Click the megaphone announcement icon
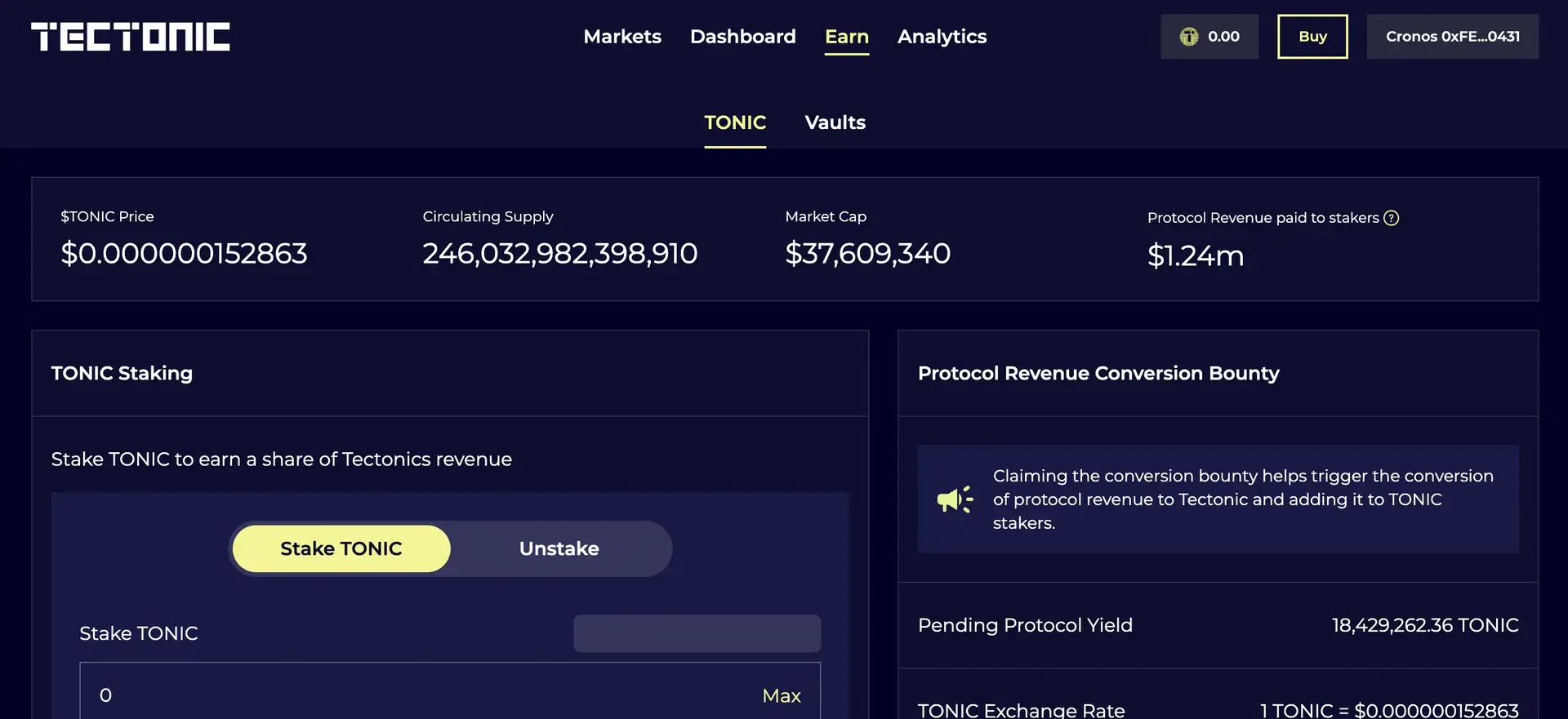Image resolution: width=1568 pixels, height=719 pixels. [x=954, y=499]
